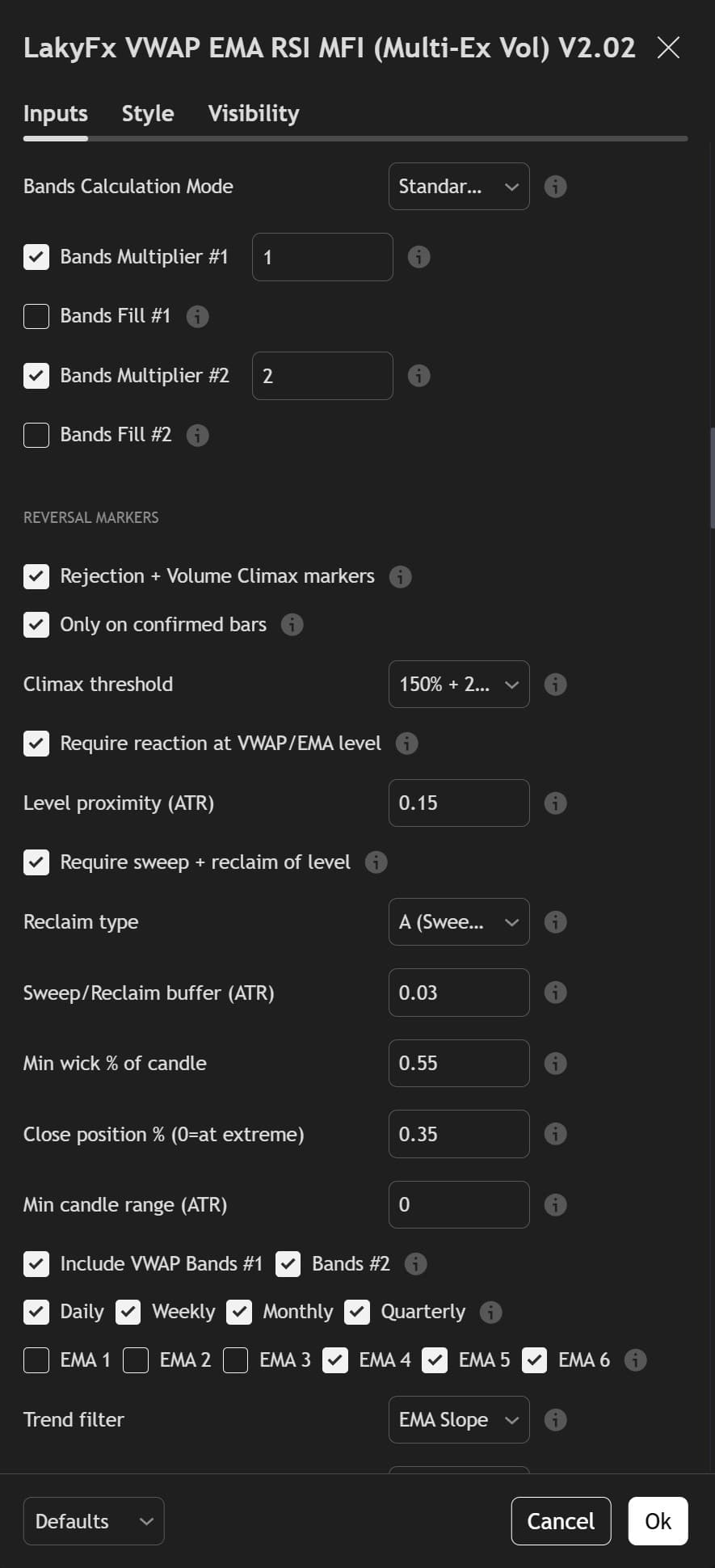Open the Sweep/Reclaim buffer info tooltip
Screen dimensions: 715x1568
click(x=555, y=993)
